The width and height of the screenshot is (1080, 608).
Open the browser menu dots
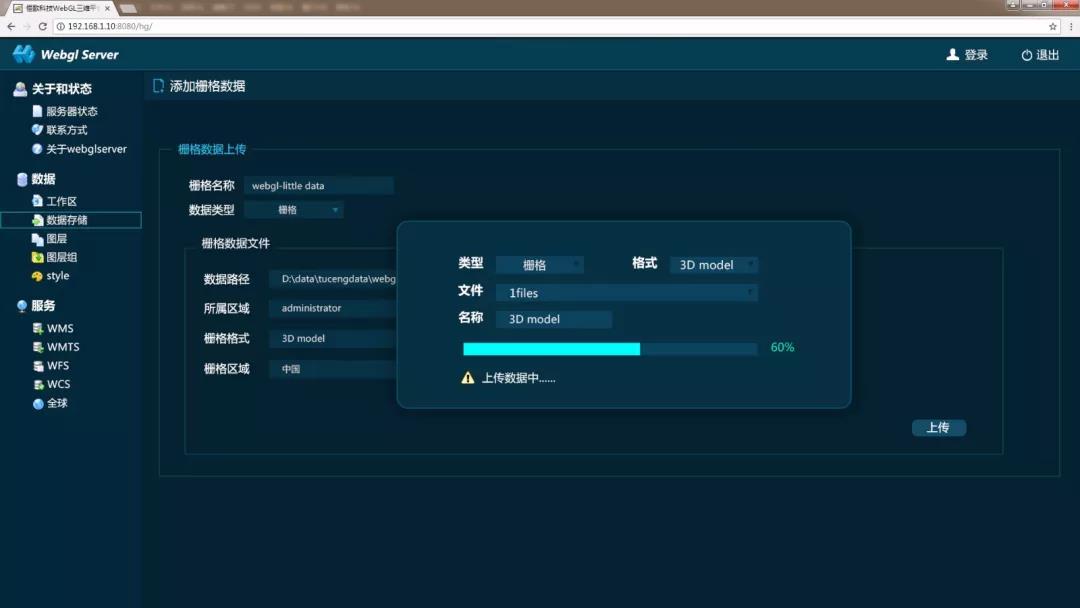point(1070,26)
